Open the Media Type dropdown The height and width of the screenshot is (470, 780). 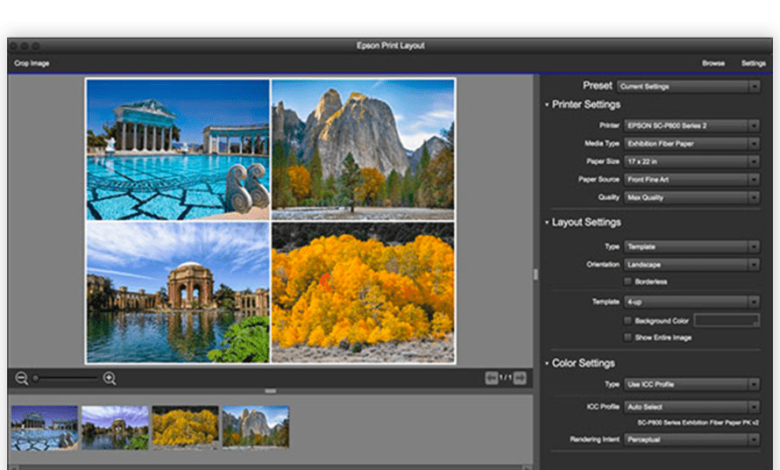692,144
